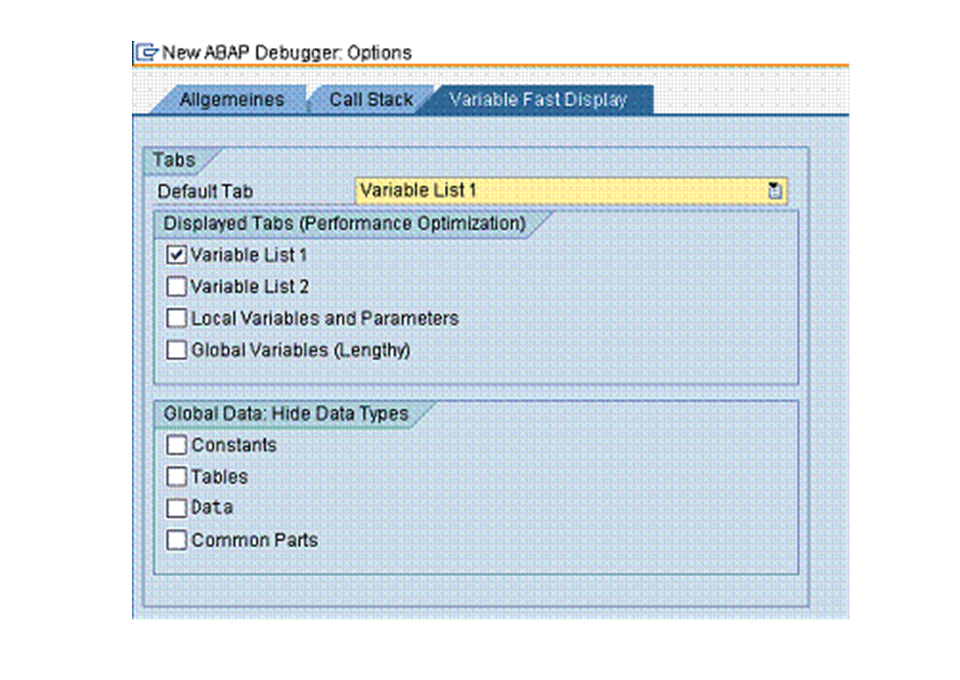Click the Local Variables and Parameters label text

(325, 319)
